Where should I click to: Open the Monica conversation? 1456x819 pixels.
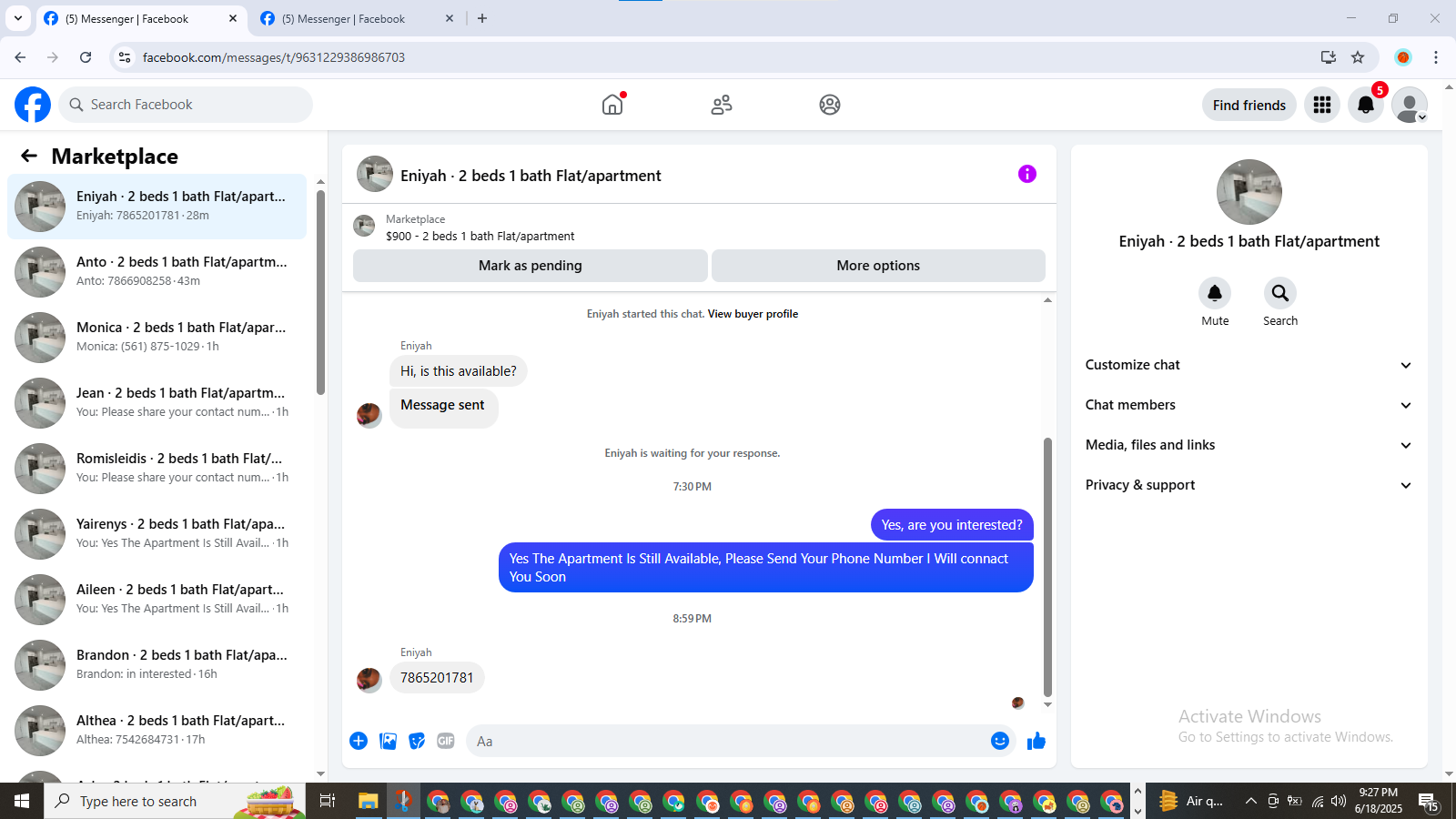(x=157, y=337)
